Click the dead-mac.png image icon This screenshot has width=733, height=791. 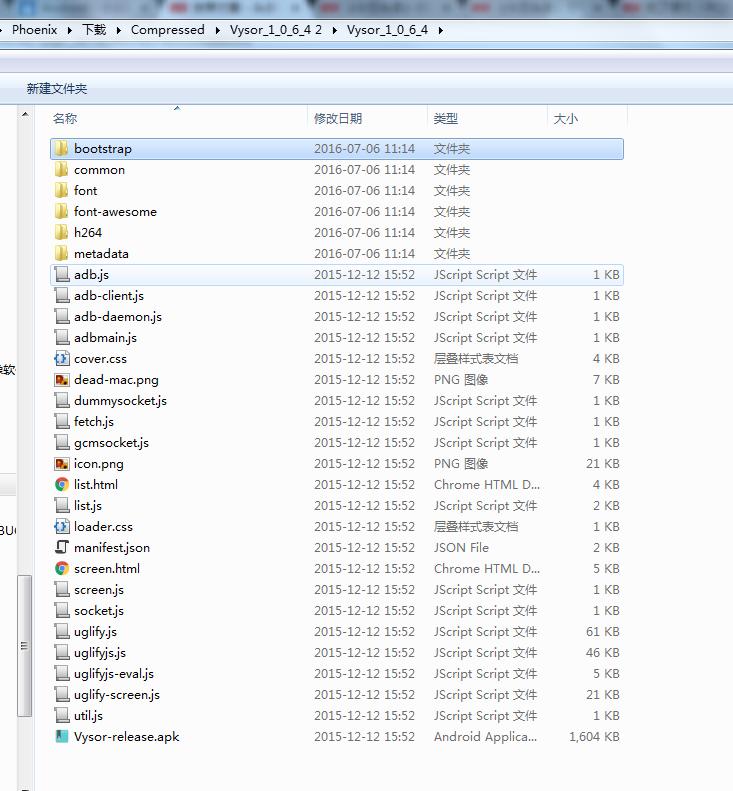[62, 379]
